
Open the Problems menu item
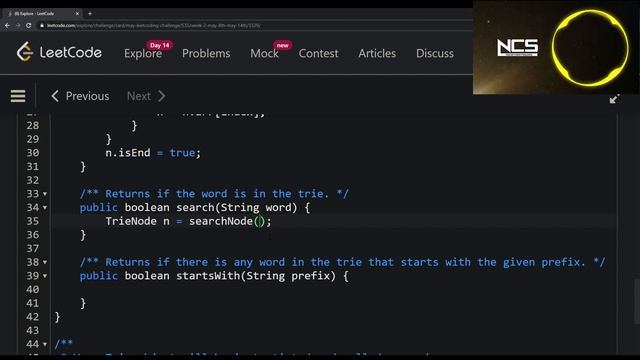(x=206, y=53)
